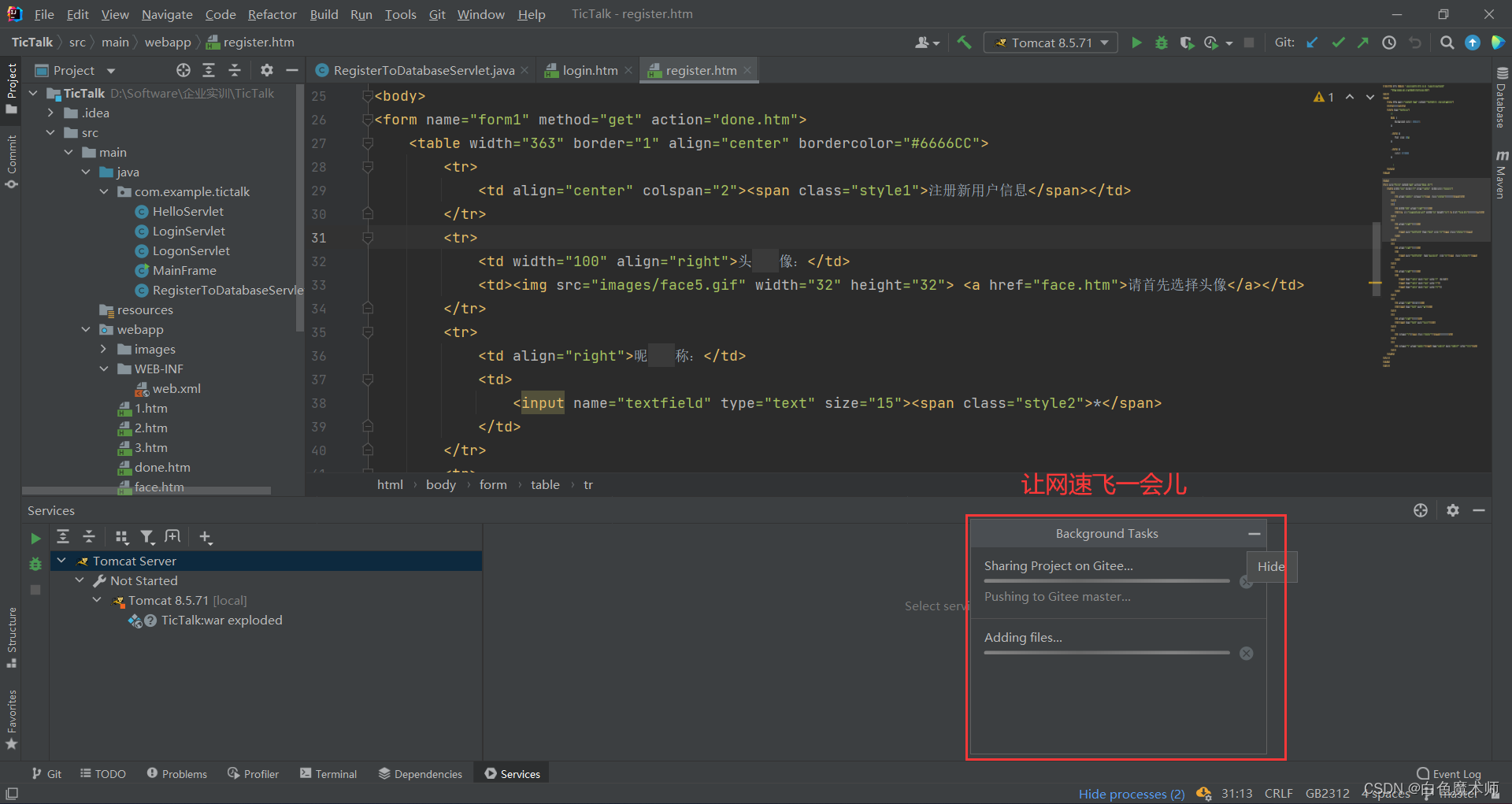This screenshot has width=1512, height=804.
Task: Change GB2312 file encoding in status bar
Action: [1327, 794]
